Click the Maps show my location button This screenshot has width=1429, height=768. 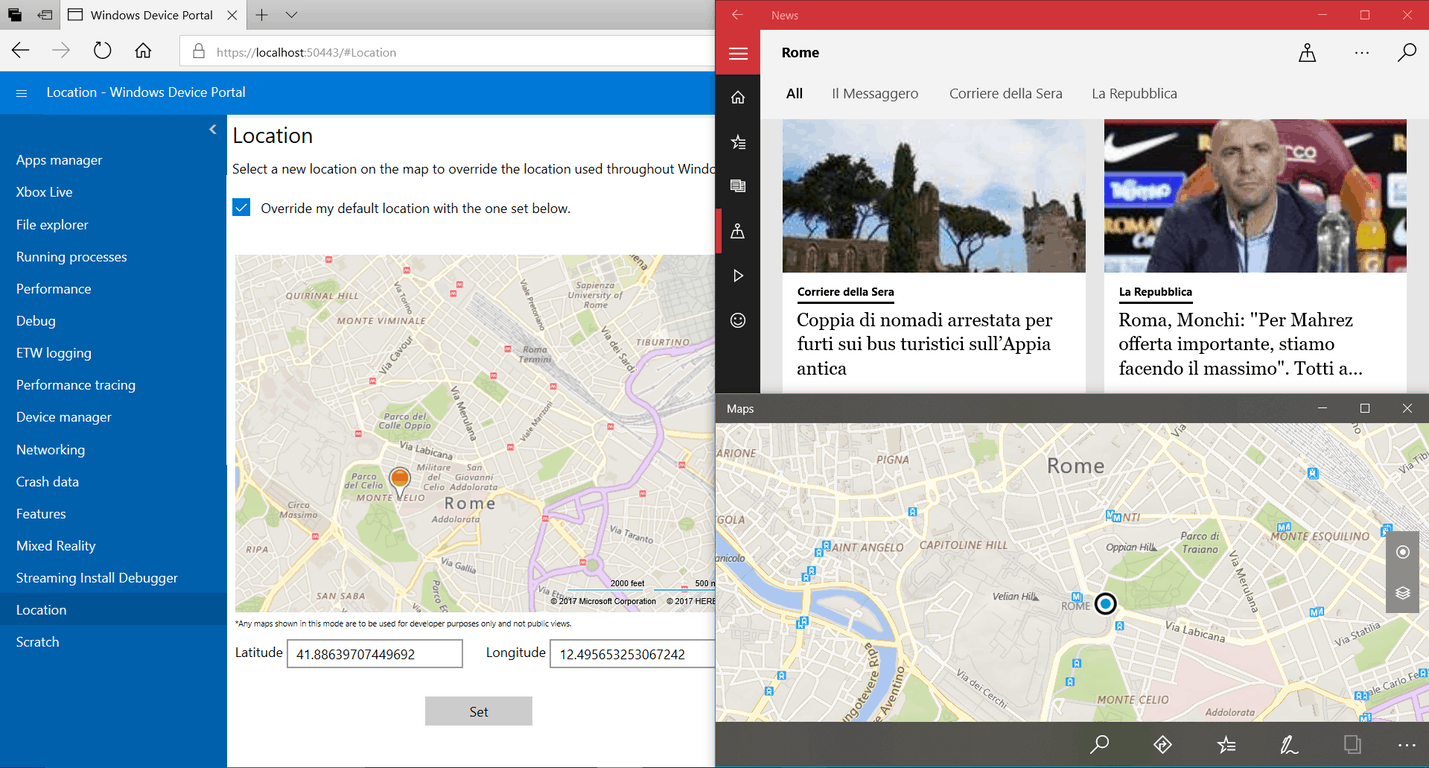1402,552
